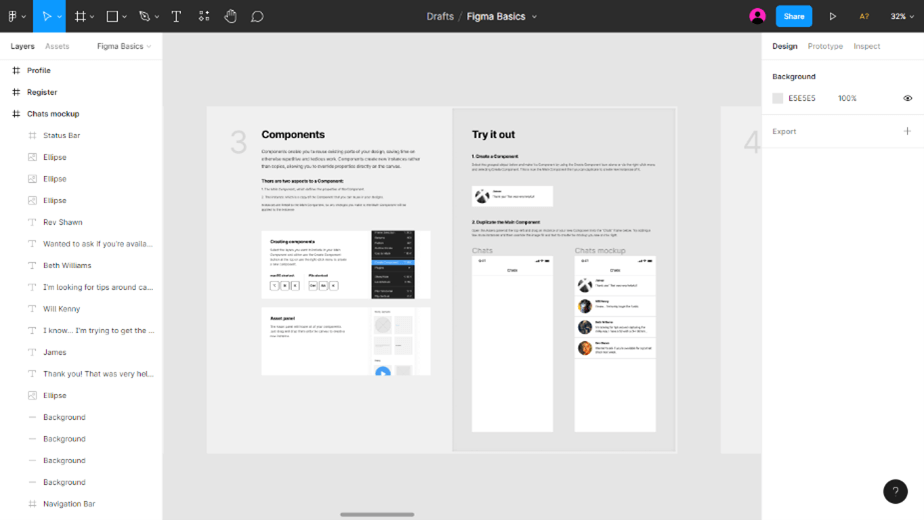Switch to the Assets tab

(x=57, y=46)
